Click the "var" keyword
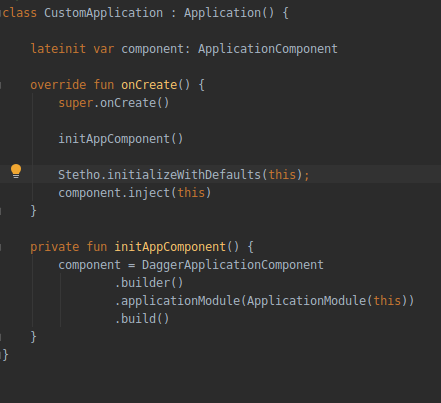This screenshot has width=441, height=403. click(x=104, y=49)
